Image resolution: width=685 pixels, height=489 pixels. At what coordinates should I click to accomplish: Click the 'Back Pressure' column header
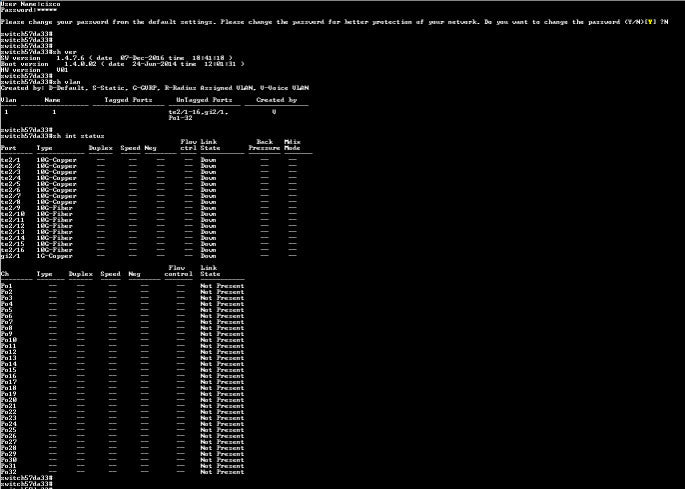click(x=264, y=145)
